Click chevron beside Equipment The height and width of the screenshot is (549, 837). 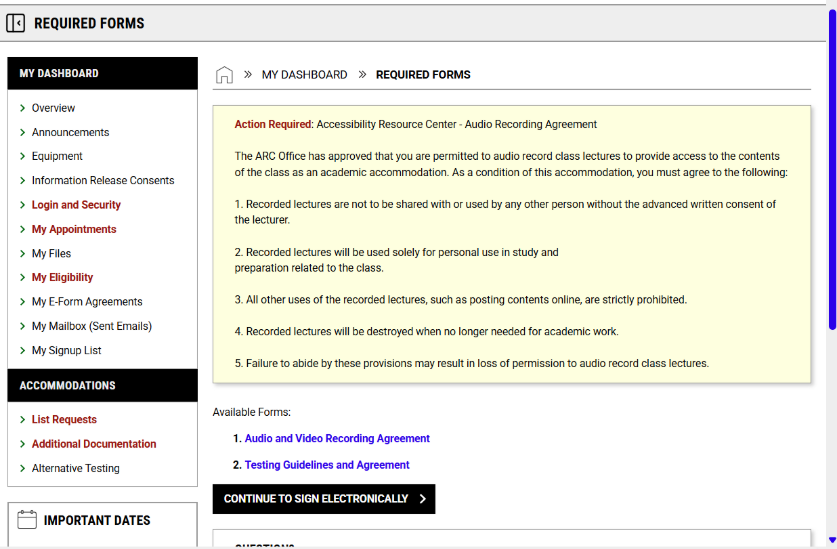tap(22, 156)
